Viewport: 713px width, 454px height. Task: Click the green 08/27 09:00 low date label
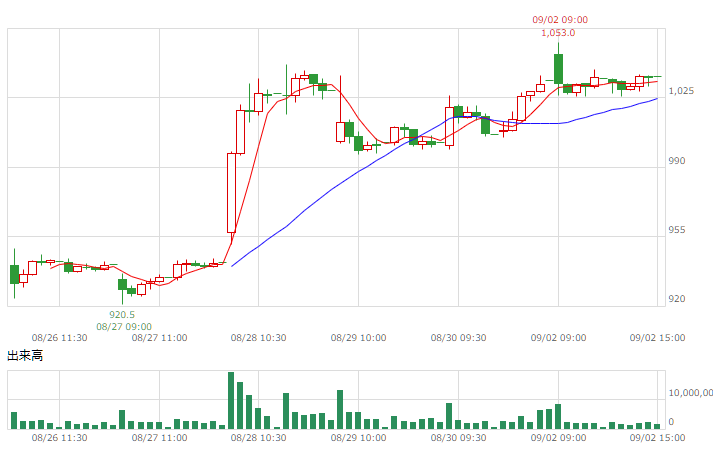(124, 327)
